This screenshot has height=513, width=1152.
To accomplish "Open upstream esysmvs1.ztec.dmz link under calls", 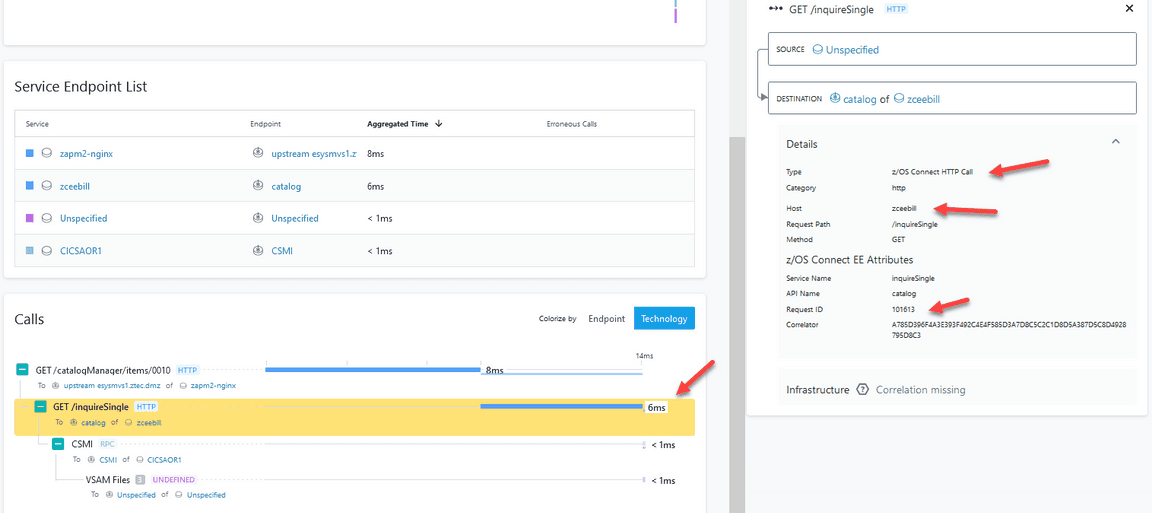I will 111,385.
